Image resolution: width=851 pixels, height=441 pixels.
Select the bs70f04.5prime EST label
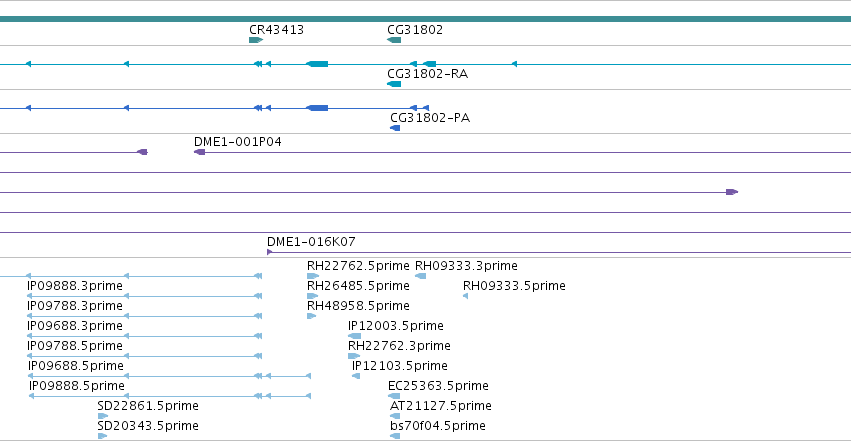point(437,426)
